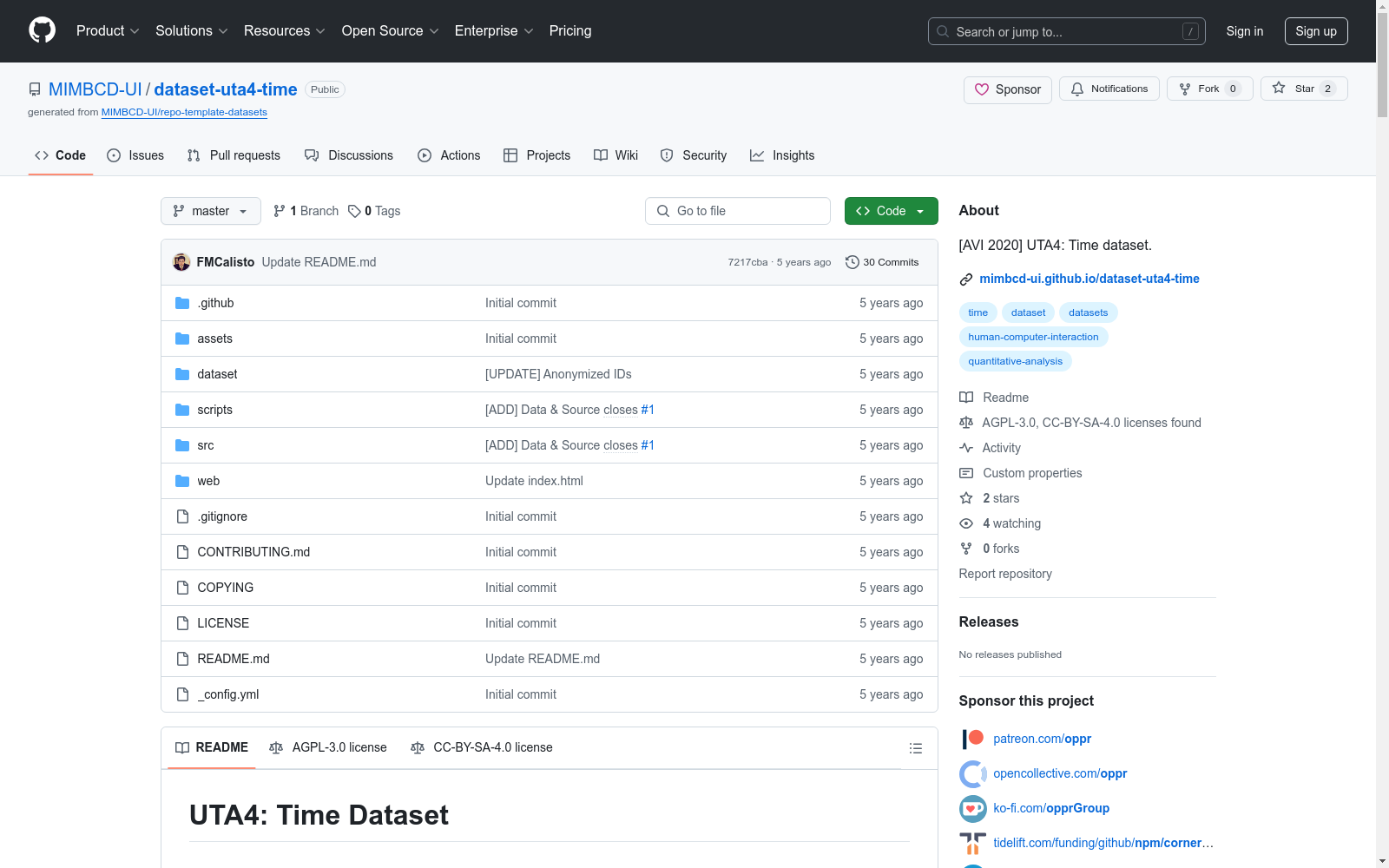Open the scripts folder
The width and height of the screenshot is (1389, 868).
coord(214,410)
